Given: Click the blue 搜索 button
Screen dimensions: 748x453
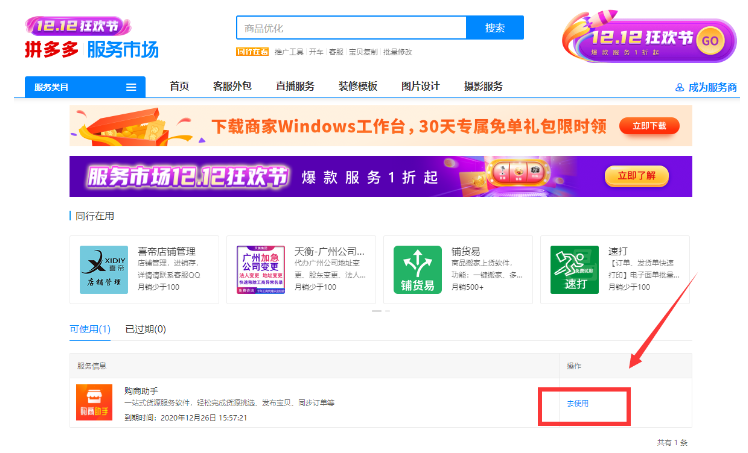Looking at the screenshot, I should point(495,28).
